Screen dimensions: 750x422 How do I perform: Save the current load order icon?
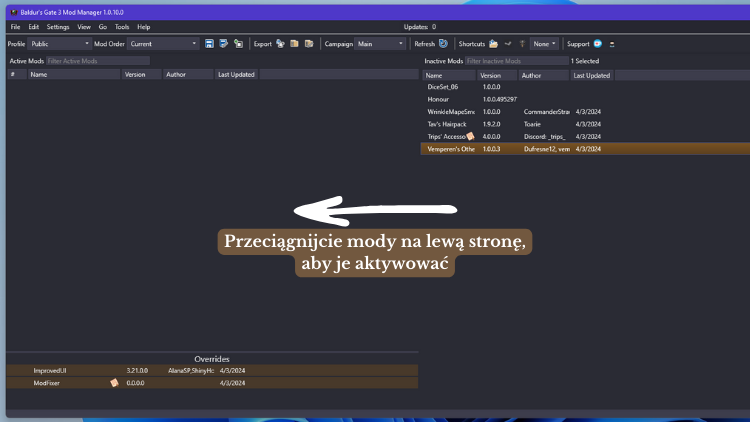pos(209,44)
